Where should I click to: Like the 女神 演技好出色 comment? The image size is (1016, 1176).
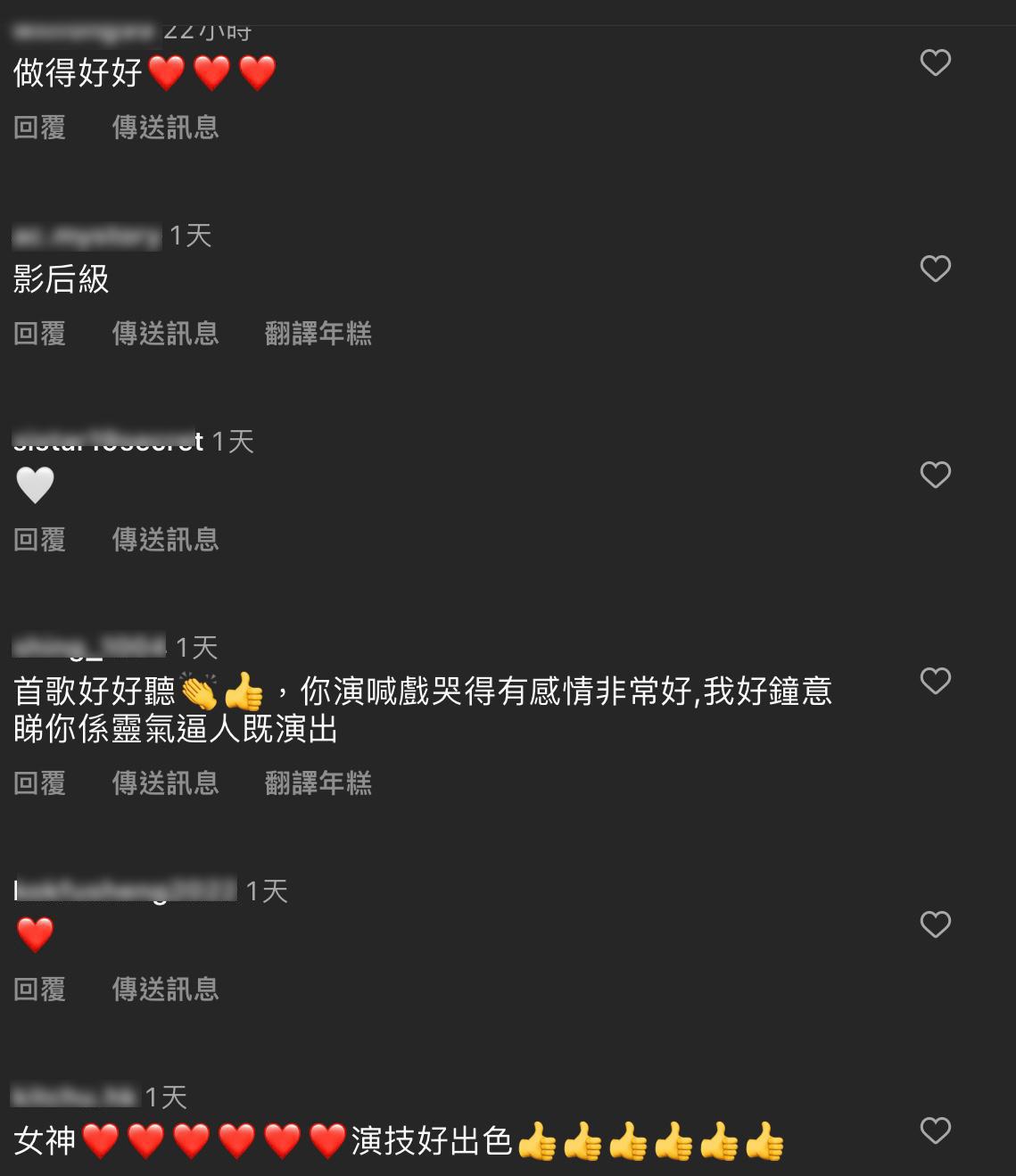[935, 1130]
